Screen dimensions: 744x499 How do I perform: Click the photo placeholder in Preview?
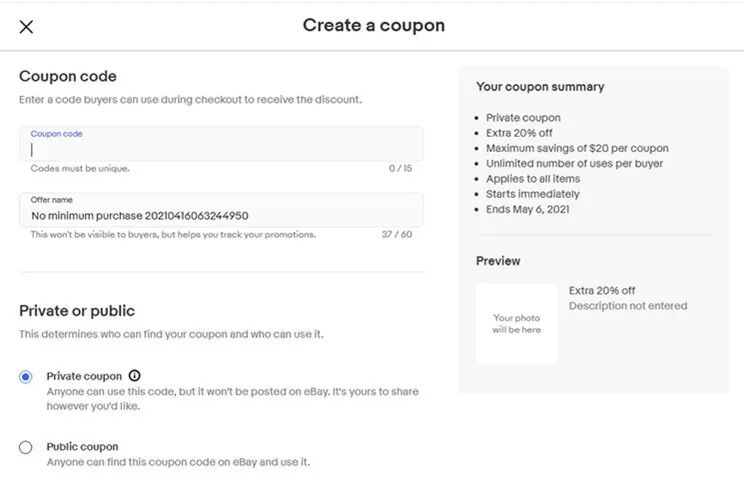(x=517, y=324)
